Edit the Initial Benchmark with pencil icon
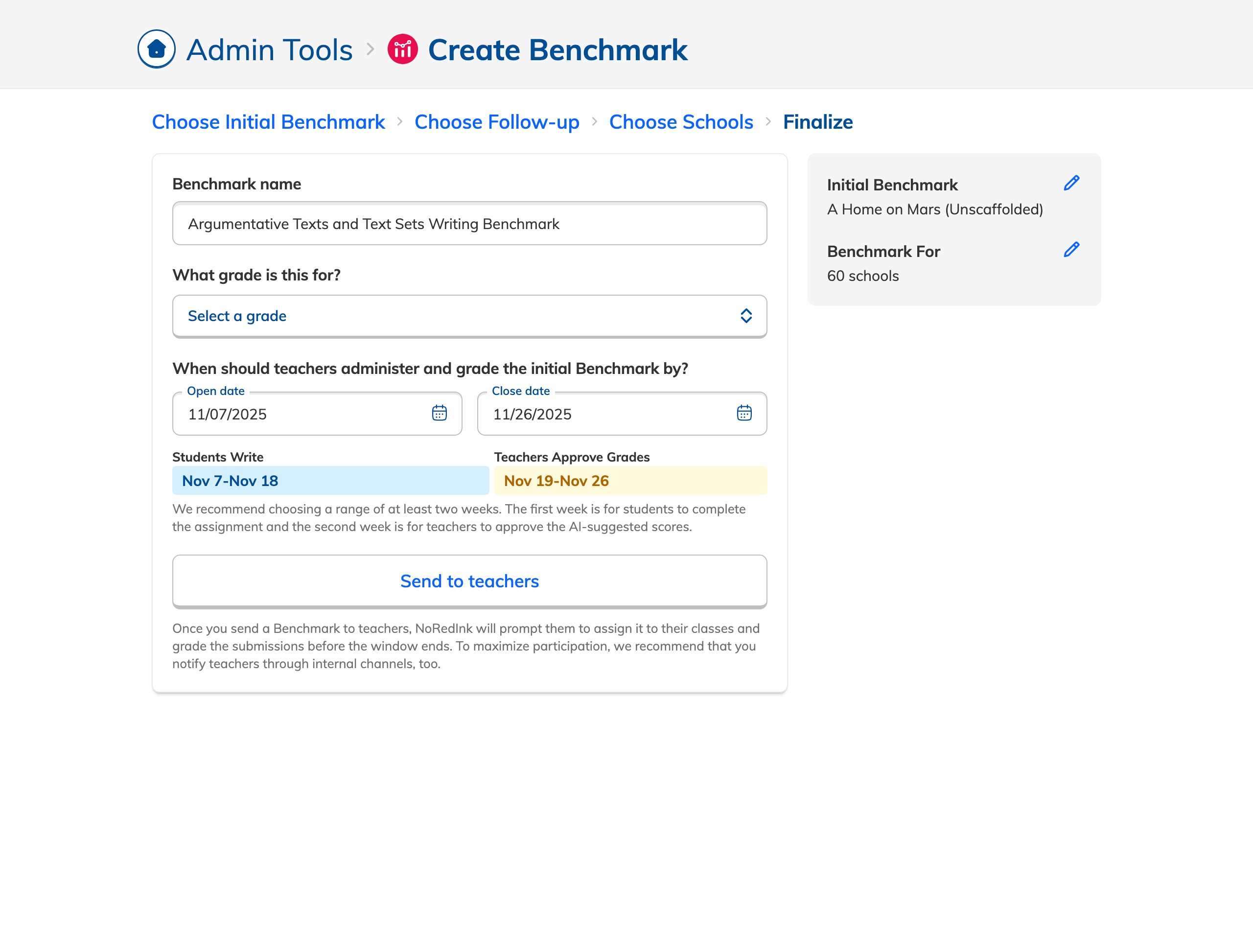Screen dimensions: 1253x952 pos(1071,183)
